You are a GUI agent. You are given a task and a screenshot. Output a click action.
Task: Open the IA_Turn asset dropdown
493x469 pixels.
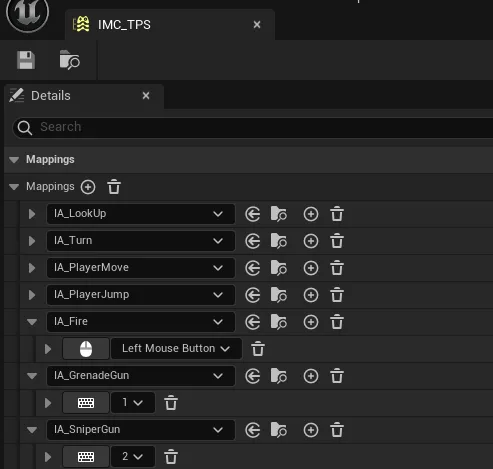point(141,241)
